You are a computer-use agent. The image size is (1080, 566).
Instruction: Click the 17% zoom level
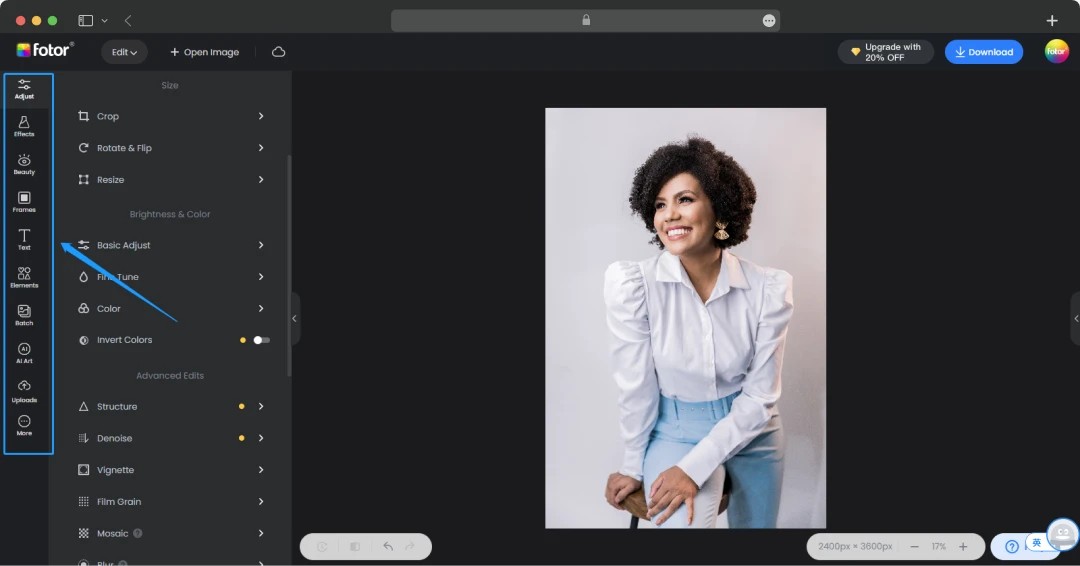coord(939,546)
